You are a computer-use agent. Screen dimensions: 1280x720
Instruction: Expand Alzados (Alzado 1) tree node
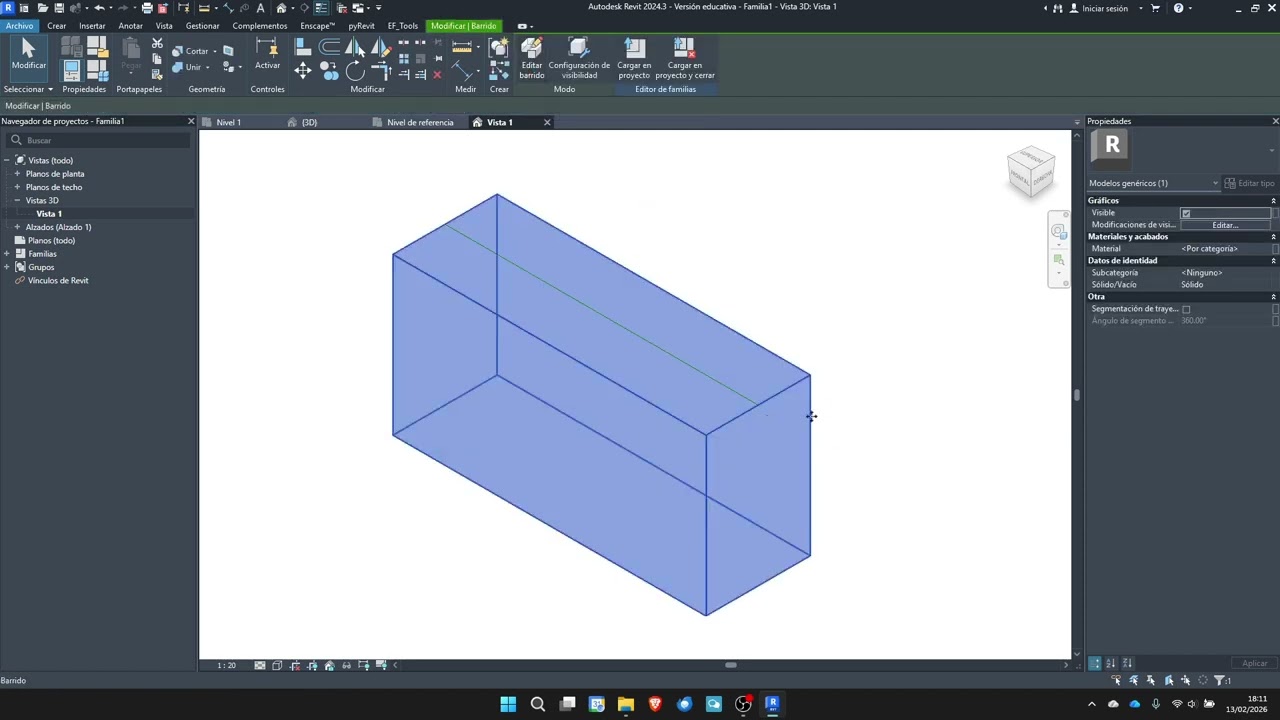[17, 227]
